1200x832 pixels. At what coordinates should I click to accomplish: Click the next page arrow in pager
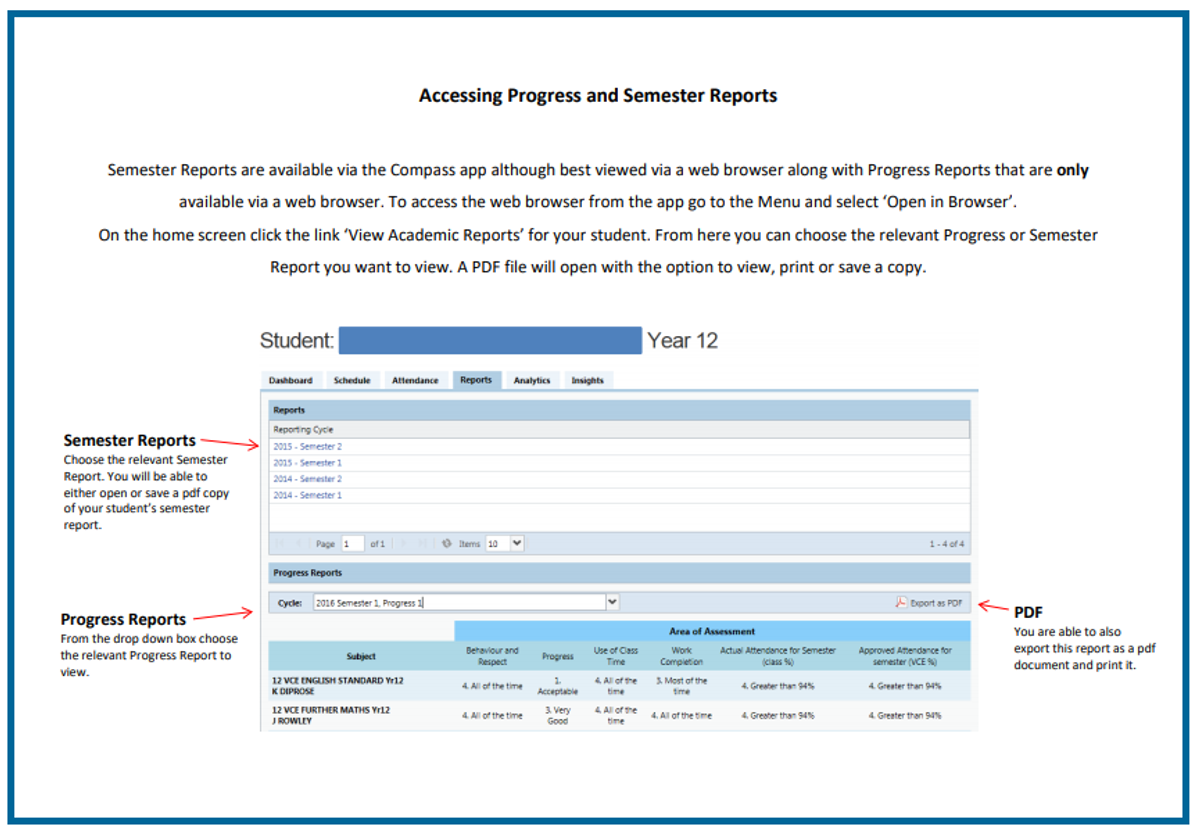pos(403,544)
